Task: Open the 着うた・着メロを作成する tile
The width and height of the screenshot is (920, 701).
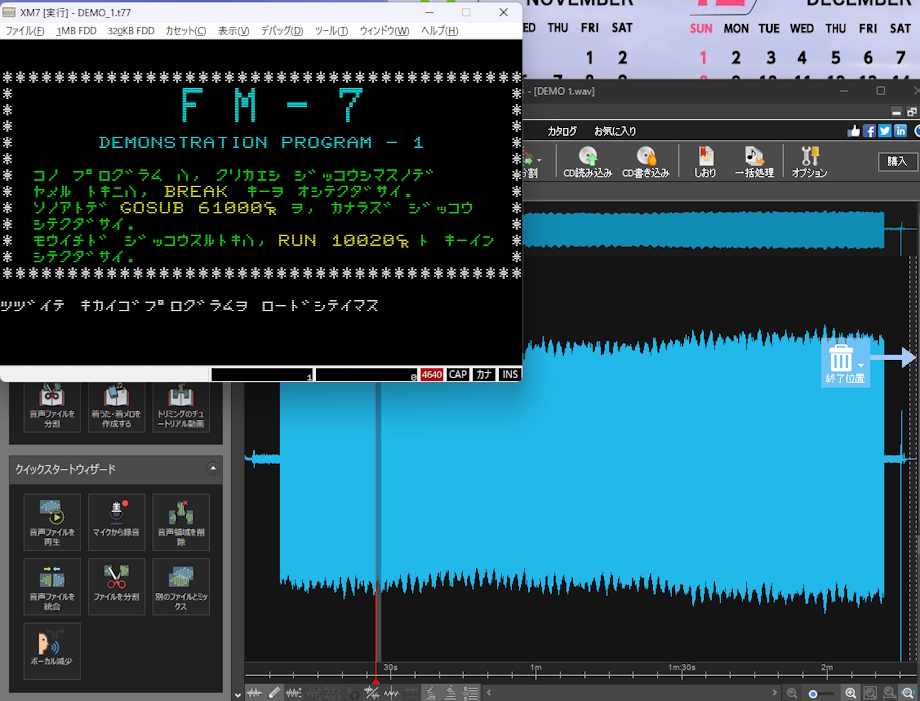Action: pos(116,407)
